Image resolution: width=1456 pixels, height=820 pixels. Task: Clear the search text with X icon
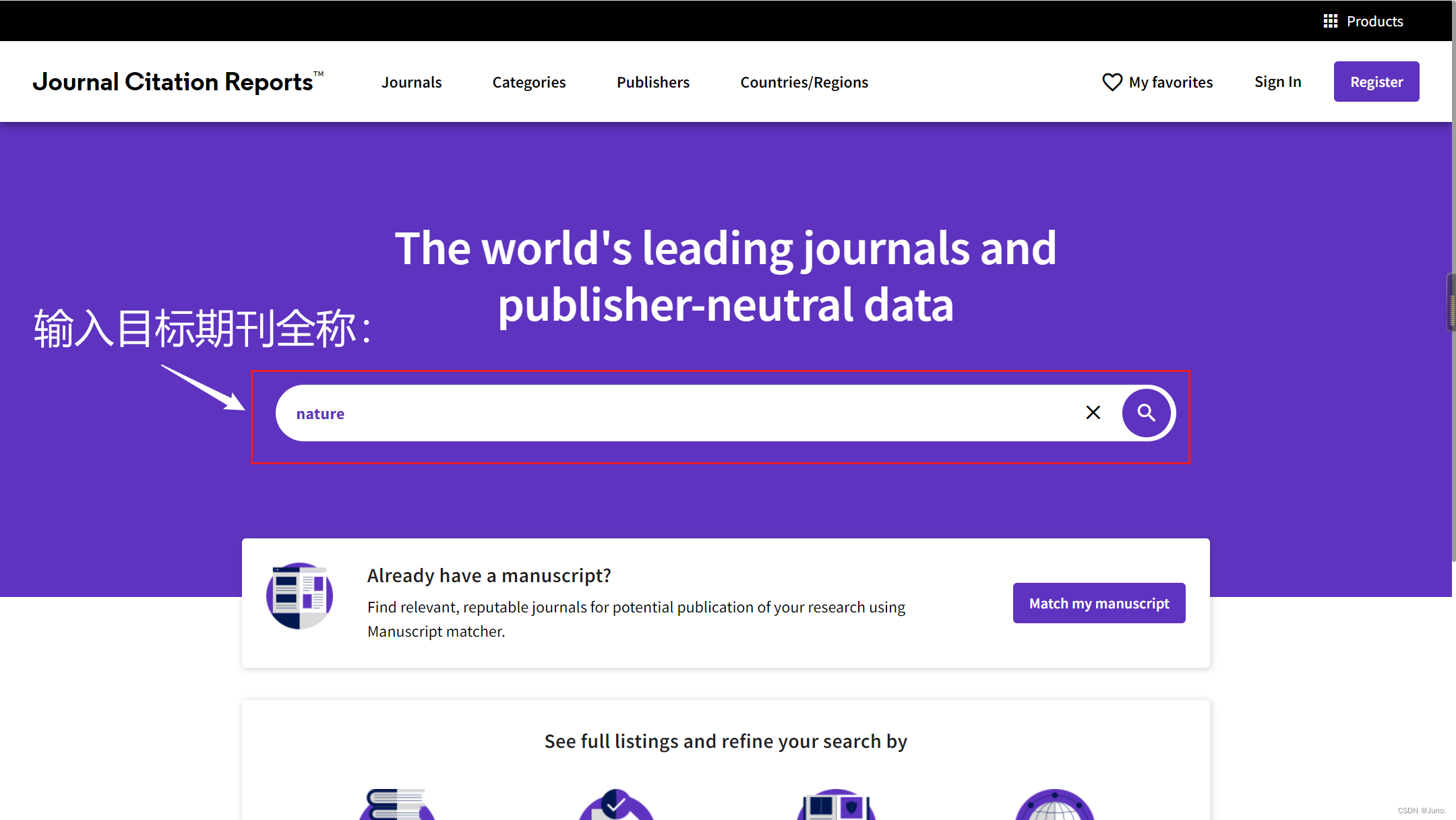point(1093,412)
